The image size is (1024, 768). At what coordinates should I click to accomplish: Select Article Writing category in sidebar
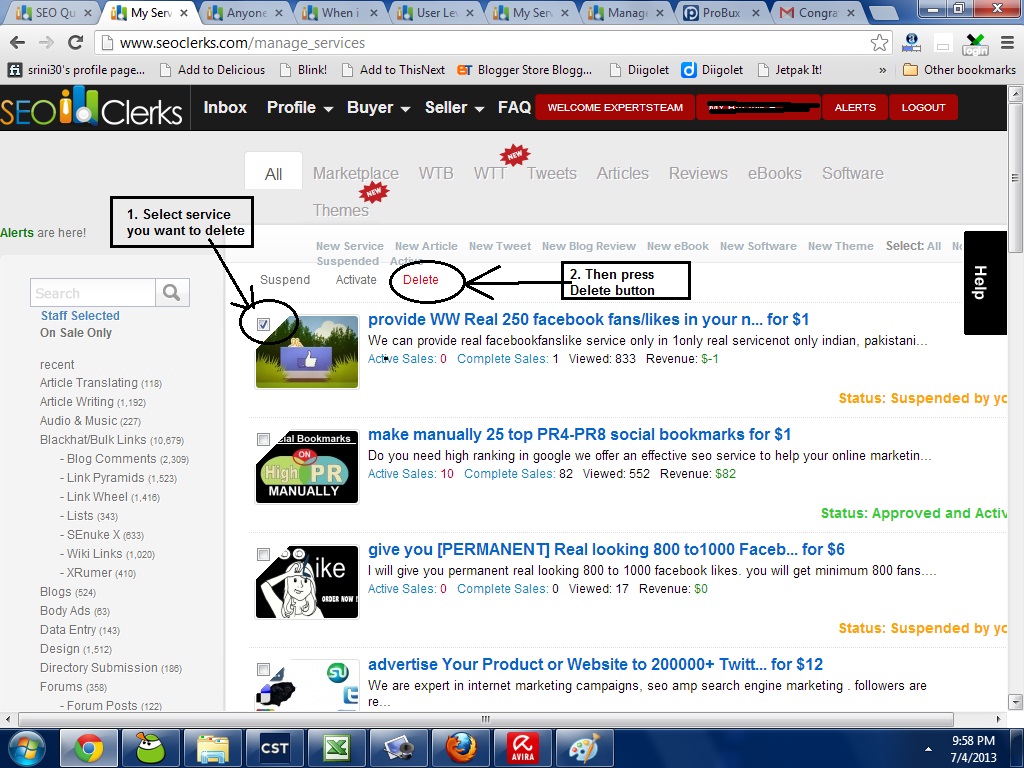[x=93, y=402]
